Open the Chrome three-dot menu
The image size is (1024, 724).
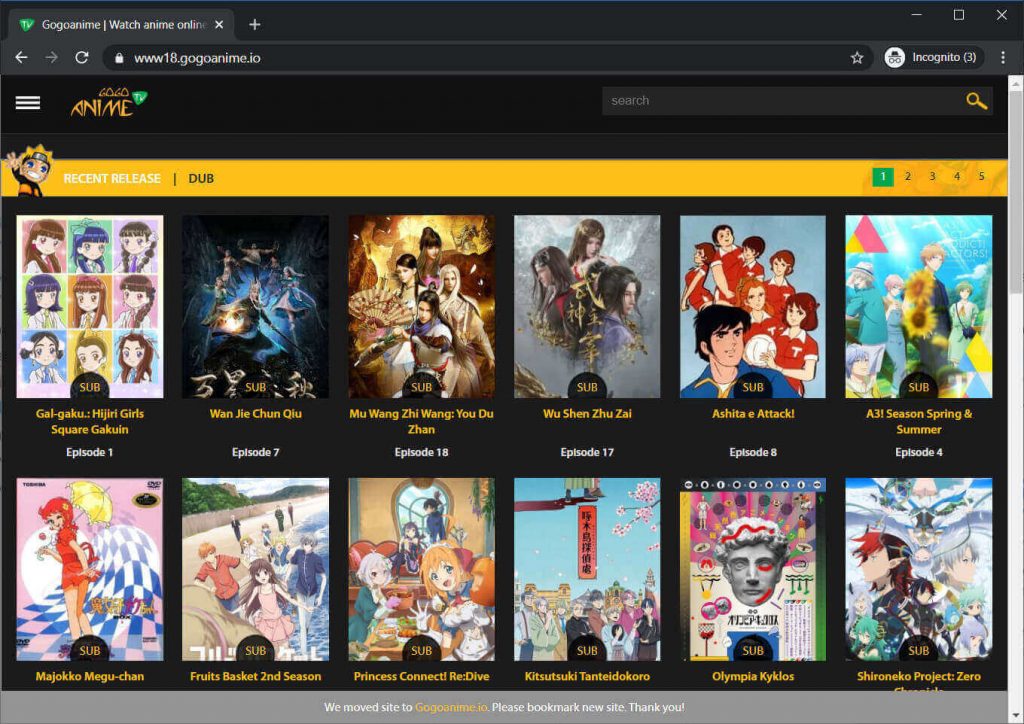[1002, 57]
